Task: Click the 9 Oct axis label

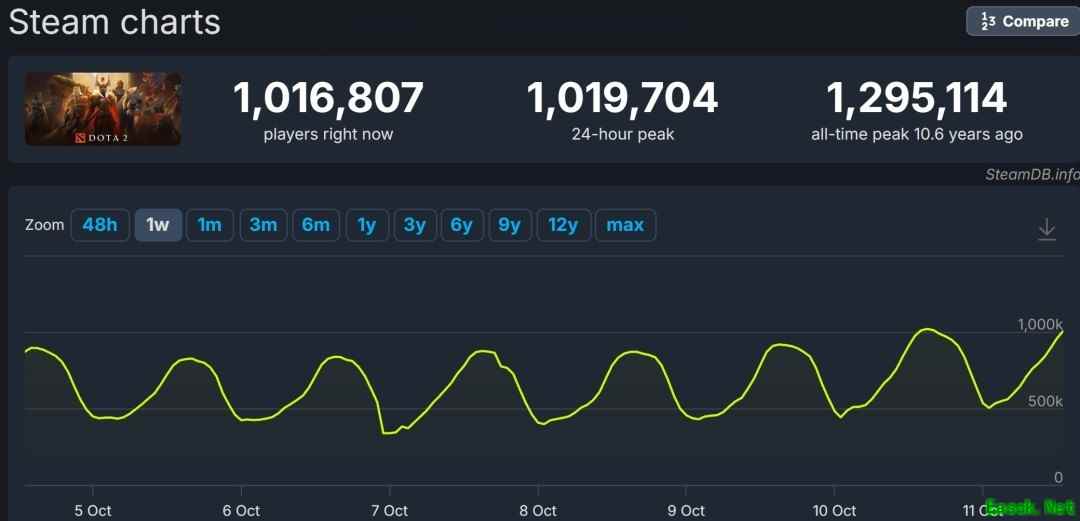Action: tap(686, 511)
